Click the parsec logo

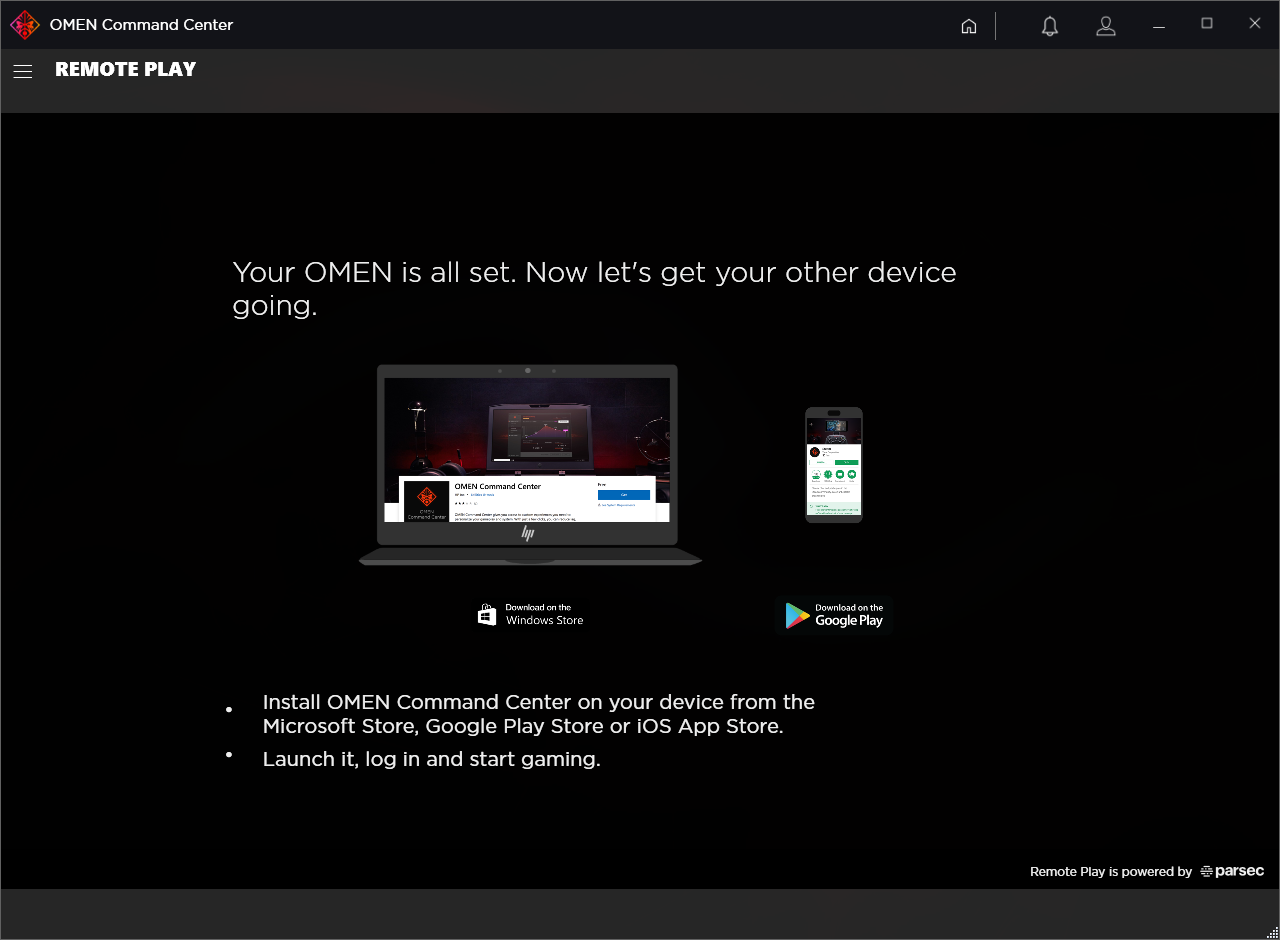(1232, 871)
